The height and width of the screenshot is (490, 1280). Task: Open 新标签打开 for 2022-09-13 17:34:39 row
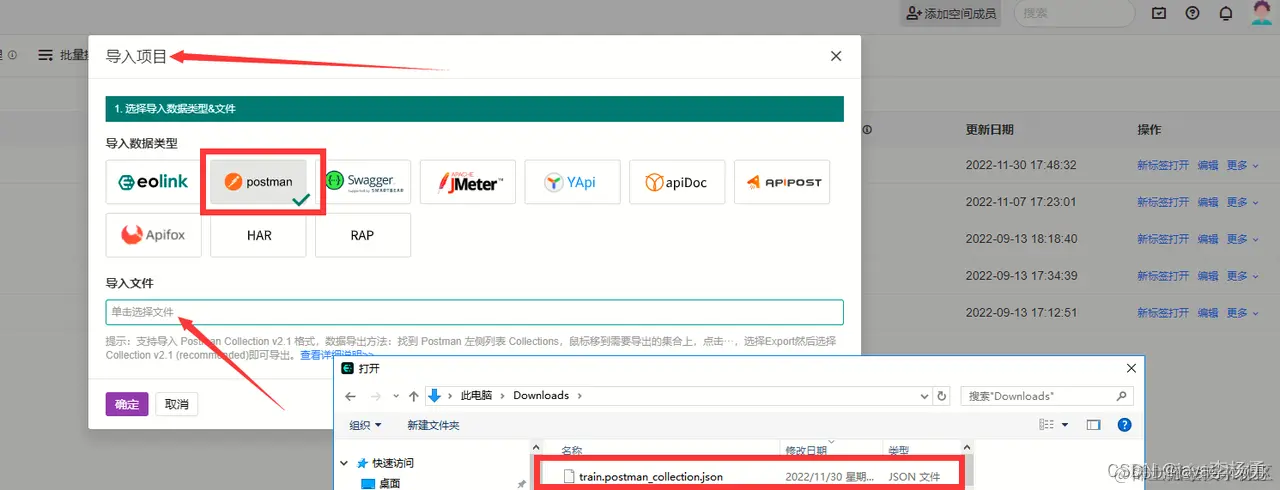tap(1163, 276)
